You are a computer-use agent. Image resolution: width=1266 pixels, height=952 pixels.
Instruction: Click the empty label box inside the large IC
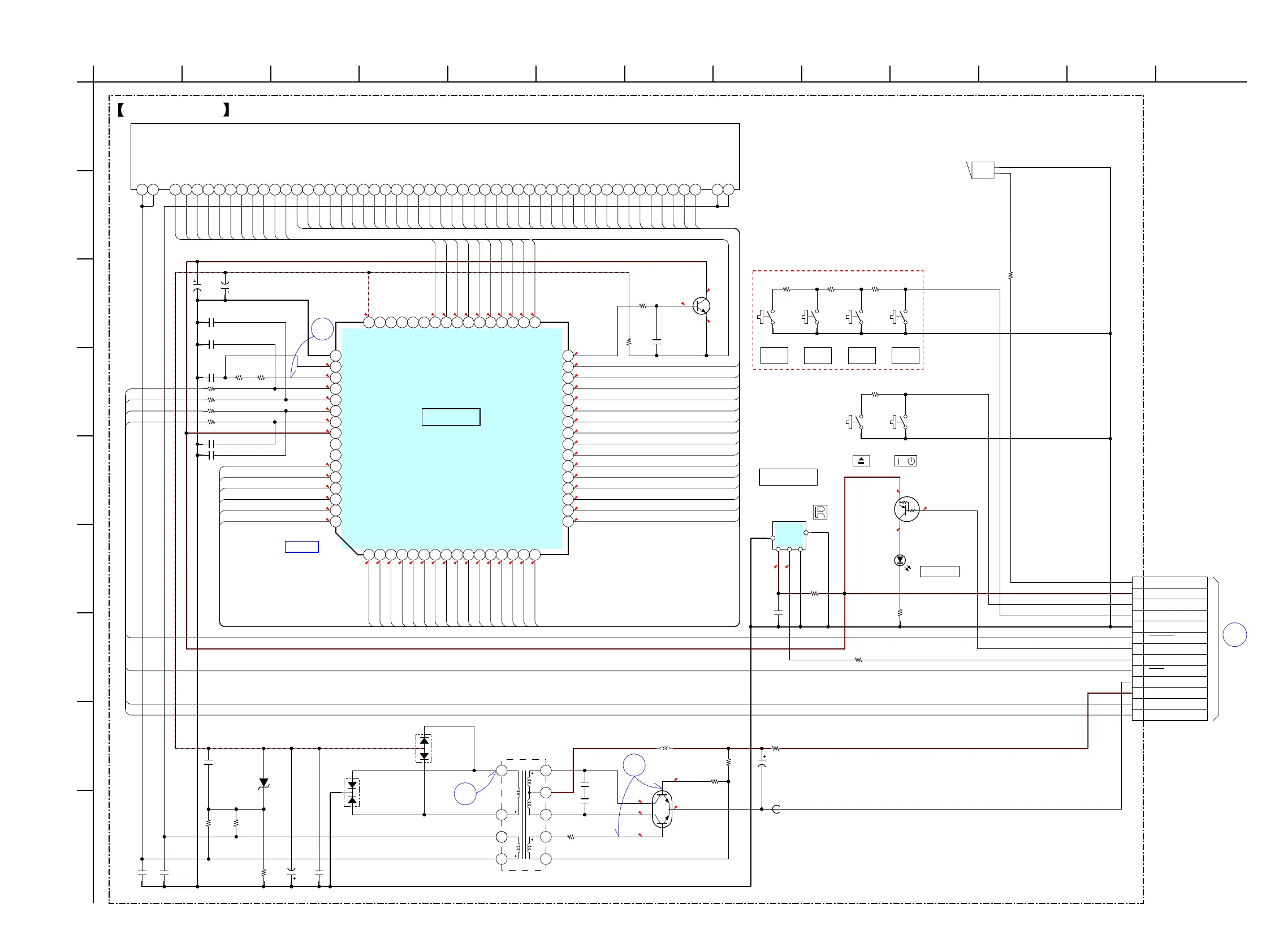coord(451,417)
